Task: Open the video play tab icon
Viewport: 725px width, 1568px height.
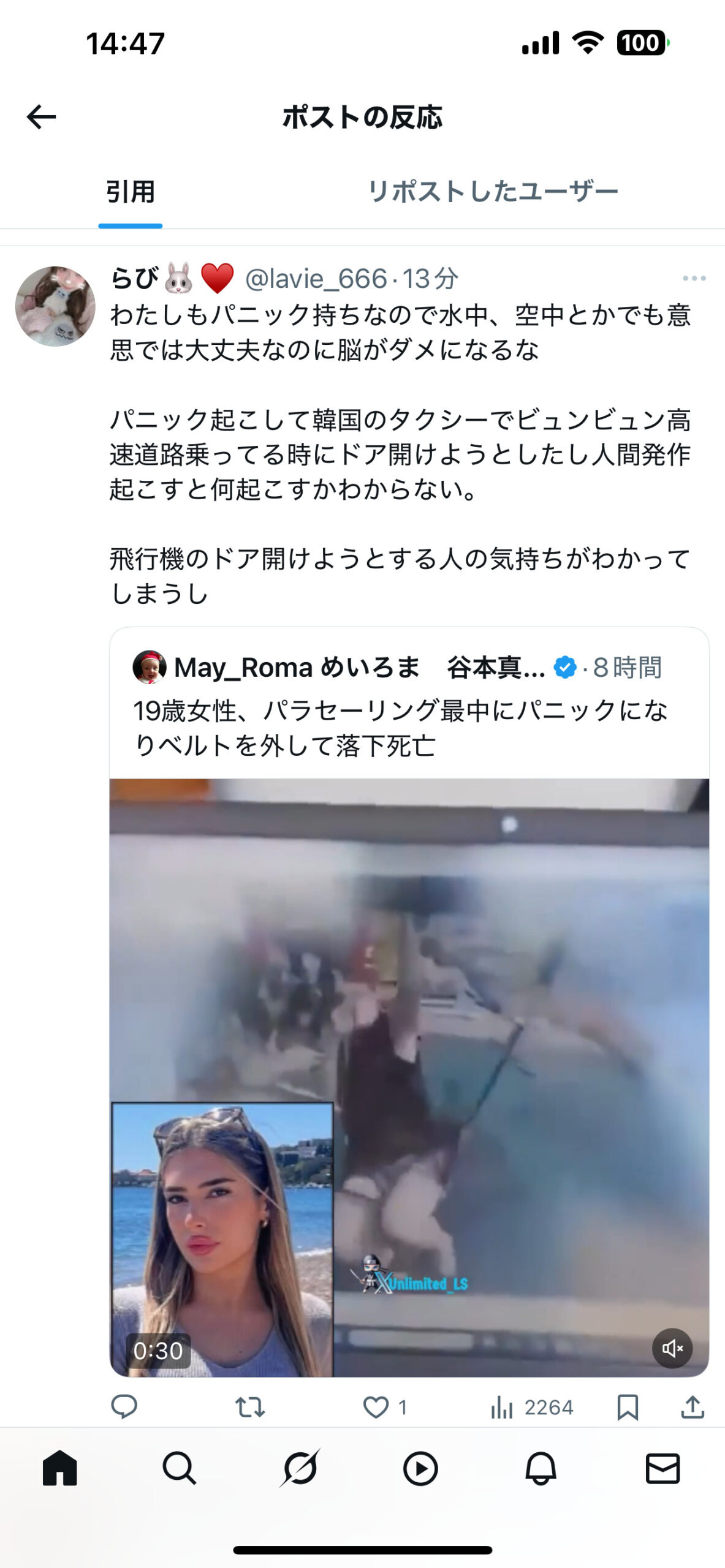Action: click(420, 1468)
